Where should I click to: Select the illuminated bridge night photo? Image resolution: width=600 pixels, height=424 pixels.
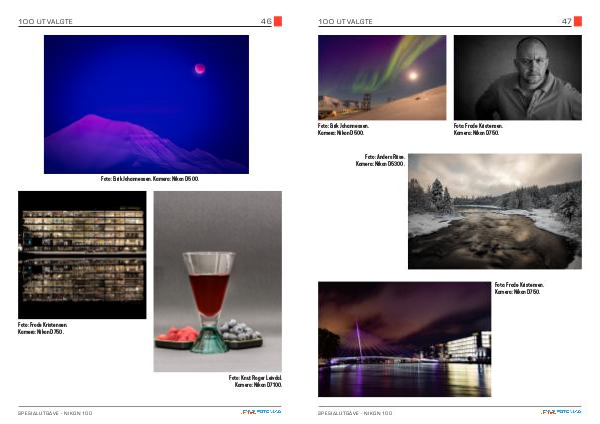coord(404,338)
